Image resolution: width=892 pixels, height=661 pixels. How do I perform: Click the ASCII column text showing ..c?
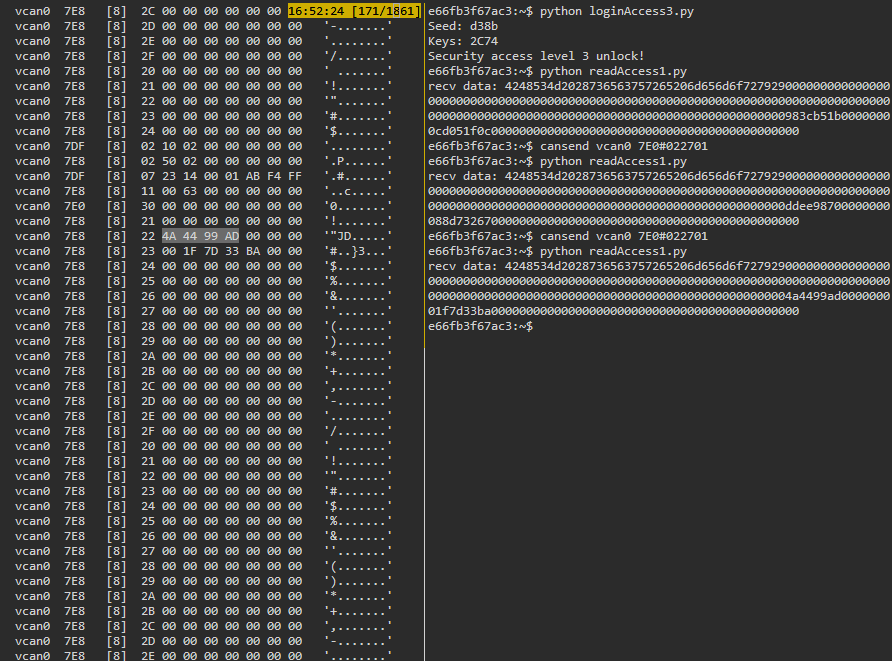[x=357, y=191]
